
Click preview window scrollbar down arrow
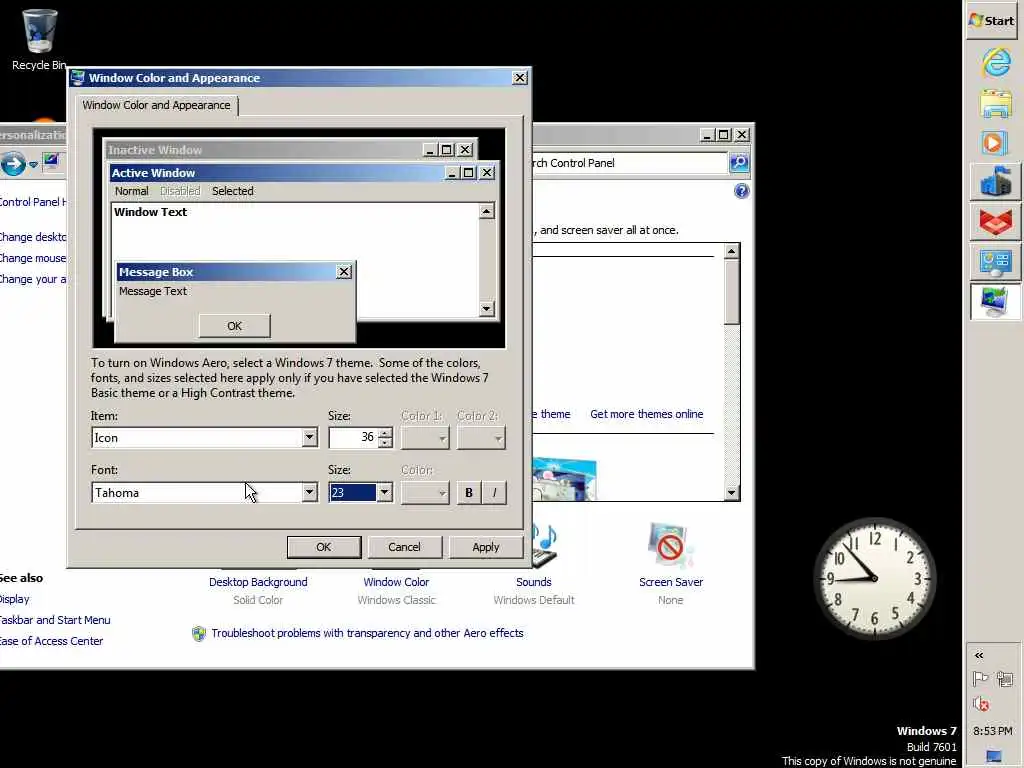(x=487, y=309)
